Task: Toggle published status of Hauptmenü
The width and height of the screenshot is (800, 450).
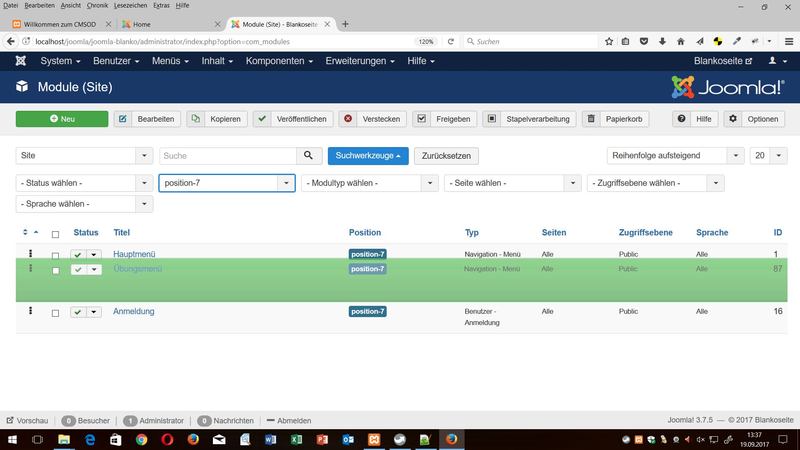Action: coord(78,254)
